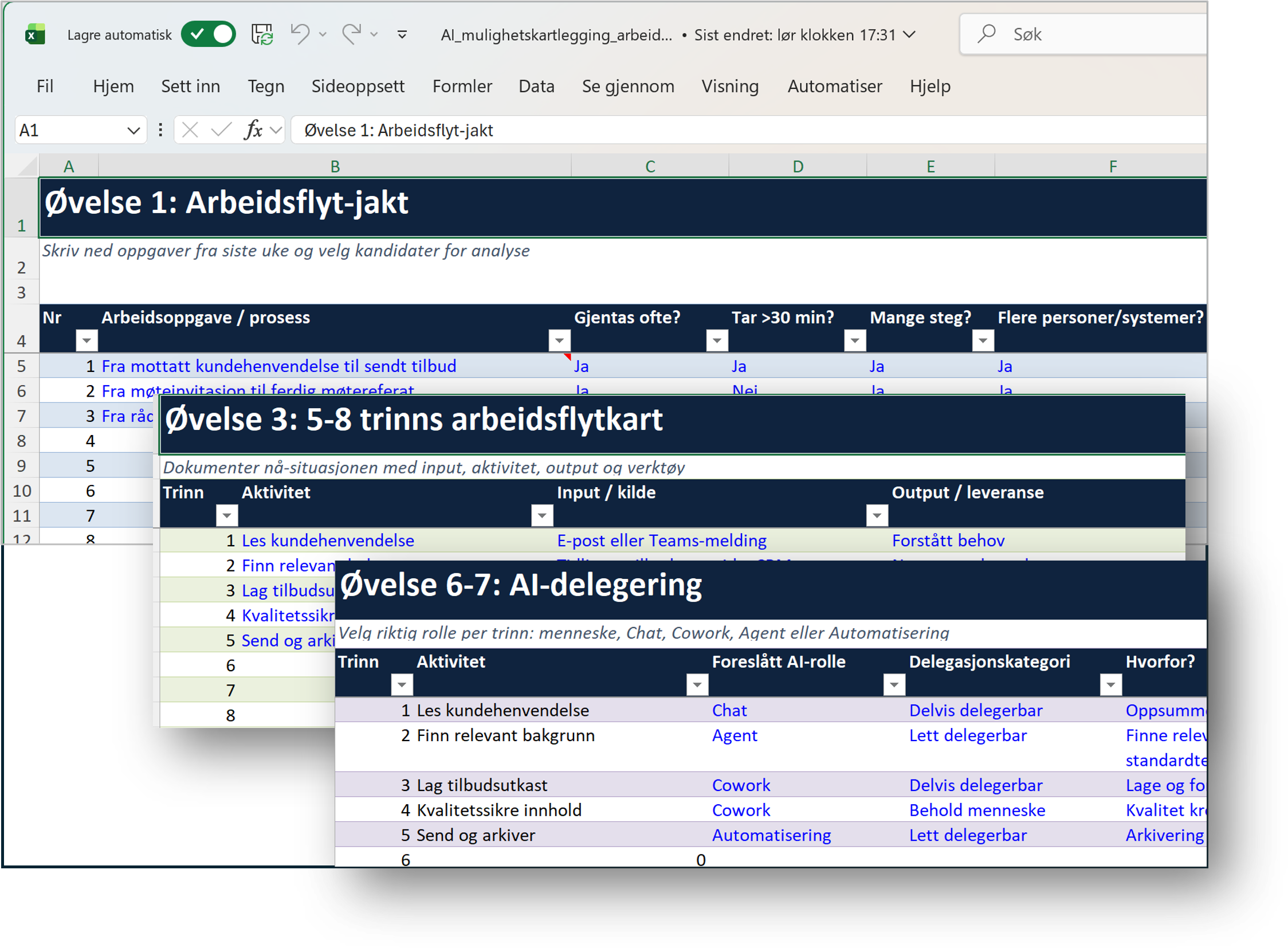Viewport: 1288px width, 948px height.
Task: Open the Nr column filter dropdown
Action: point(87,341)
